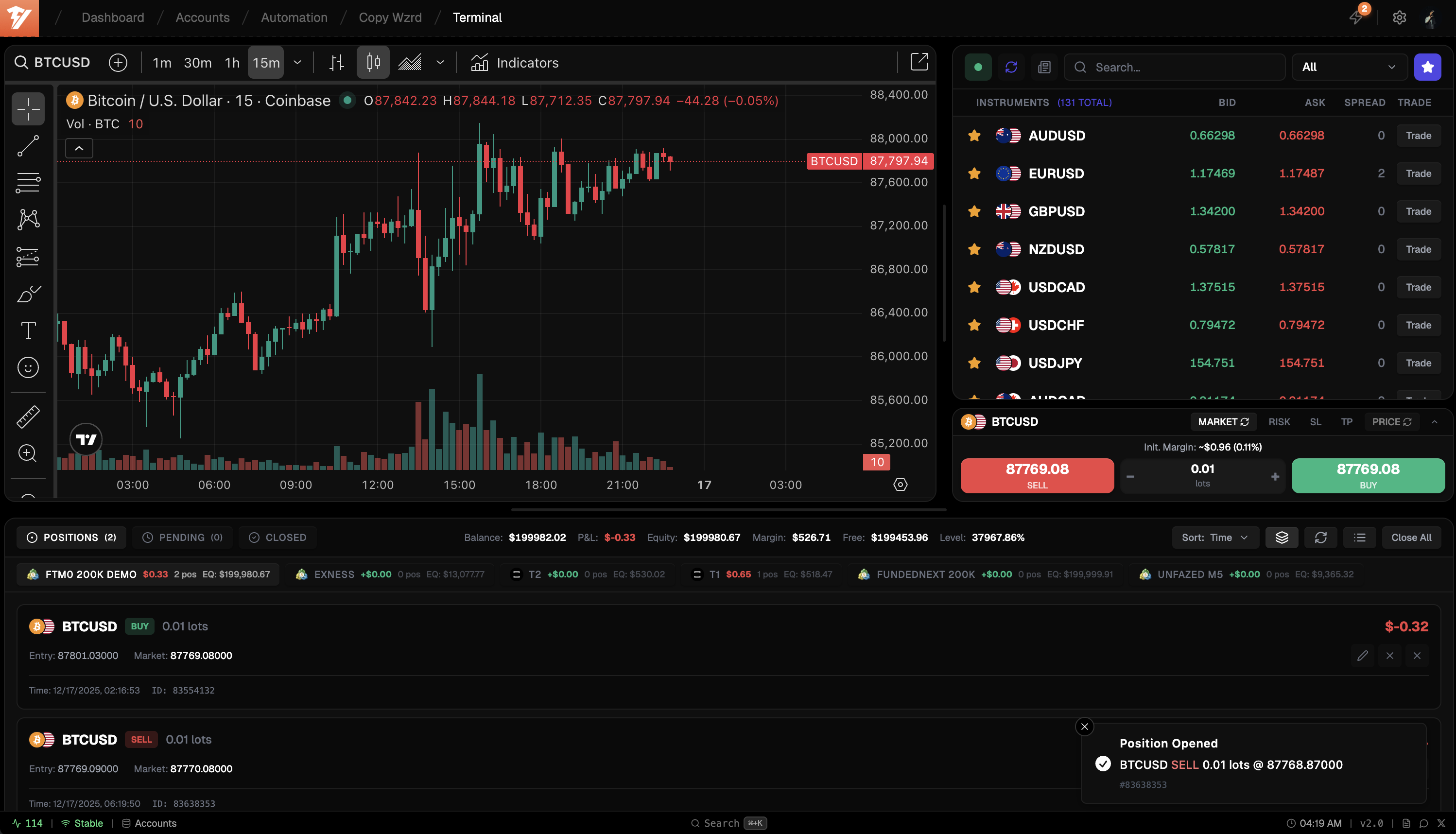The height and width of the screenshot is (834, 1456).
Task: Open the settings gear in the top bar
Action: point(1399,17)
